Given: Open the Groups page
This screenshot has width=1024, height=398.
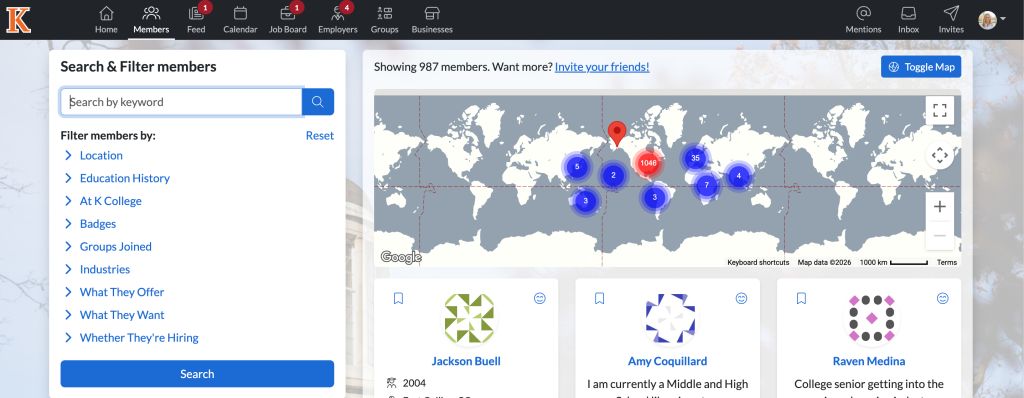Looking at the screenshot, I should coord(385,20).
